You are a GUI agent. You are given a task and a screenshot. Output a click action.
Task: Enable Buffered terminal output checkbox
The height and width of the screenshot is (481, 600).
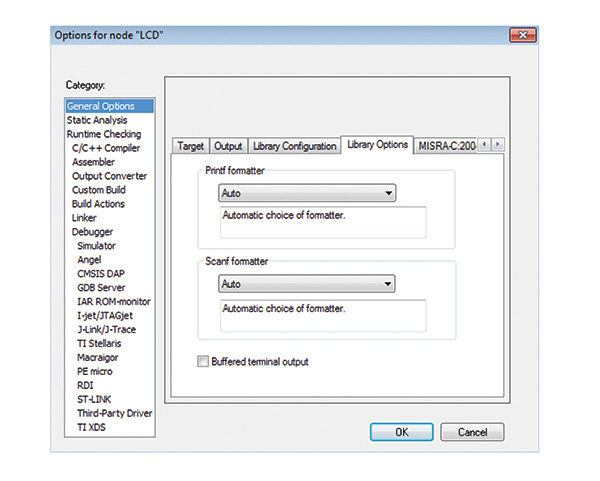pyautogui.click(x=204, y=361)
